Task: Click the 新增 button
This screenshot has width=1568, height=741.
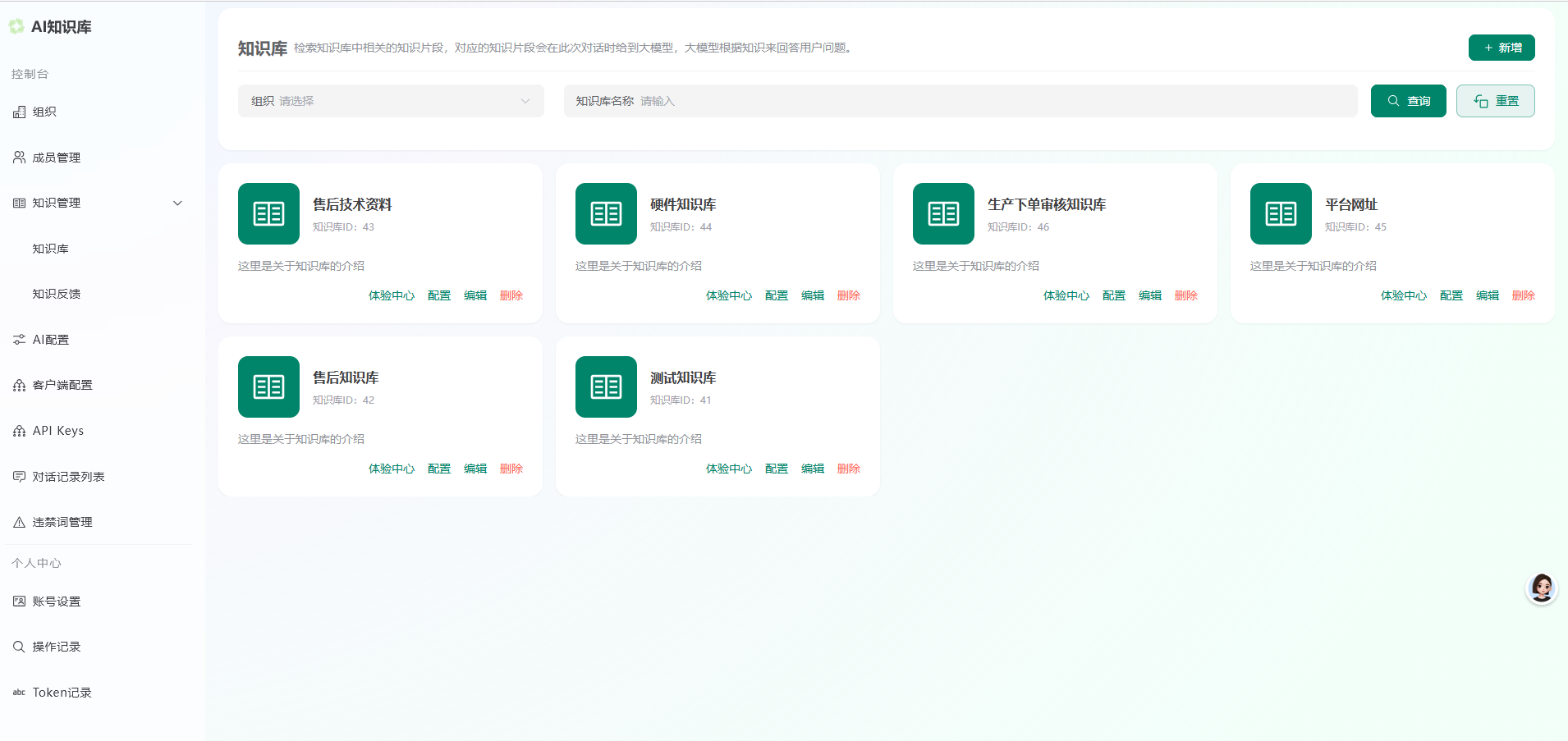Action: click(1502, 48)
